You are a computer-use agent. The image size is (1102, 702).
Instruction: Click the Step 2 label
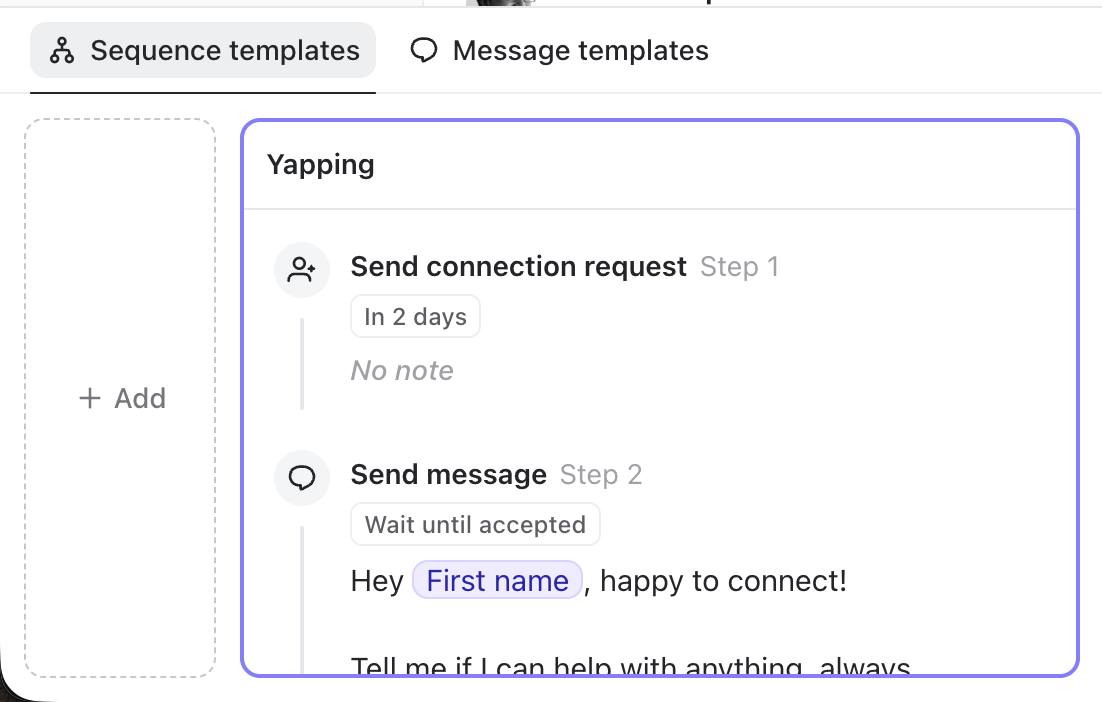(x=601, y=475)
